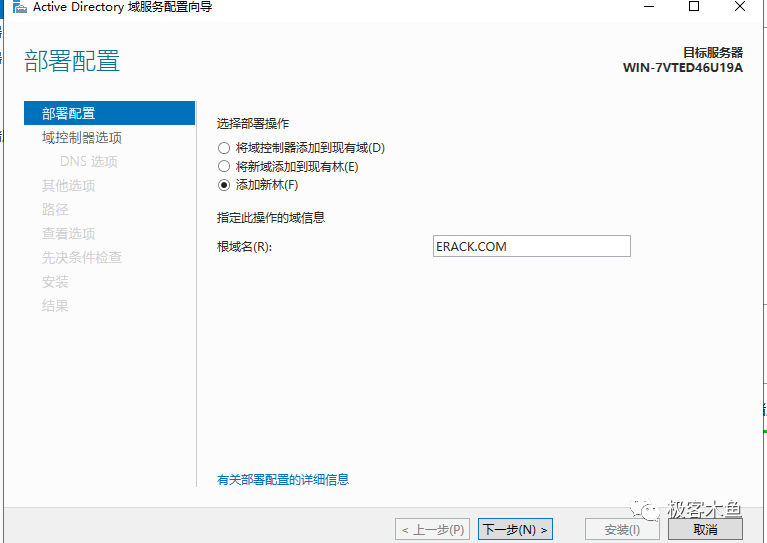767x543 pixels.
Task: Maximize the wizard window
Action: (694, 6)
